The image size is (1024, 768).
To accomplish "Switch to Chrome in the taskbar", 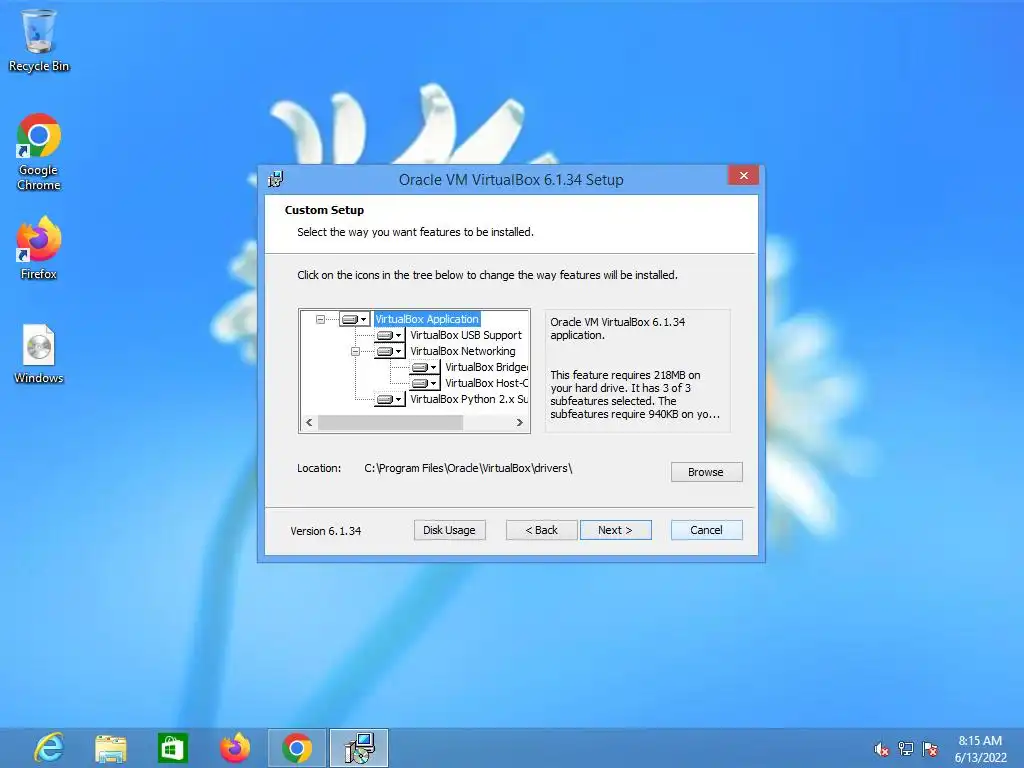I will coord(296,748).
